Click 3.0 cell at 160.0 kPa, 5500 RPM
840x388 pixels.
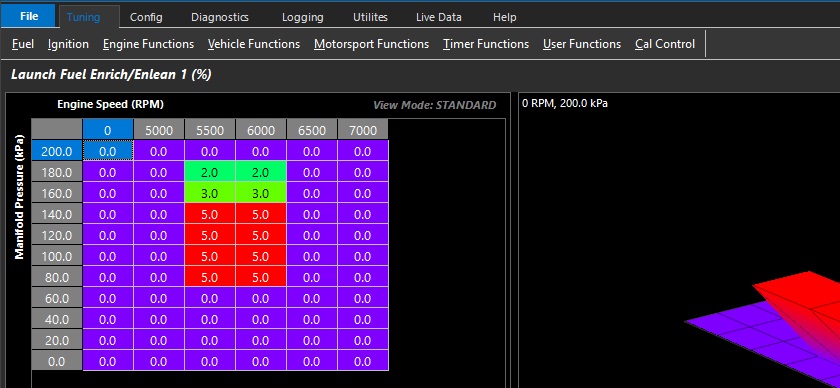point(209,193)
